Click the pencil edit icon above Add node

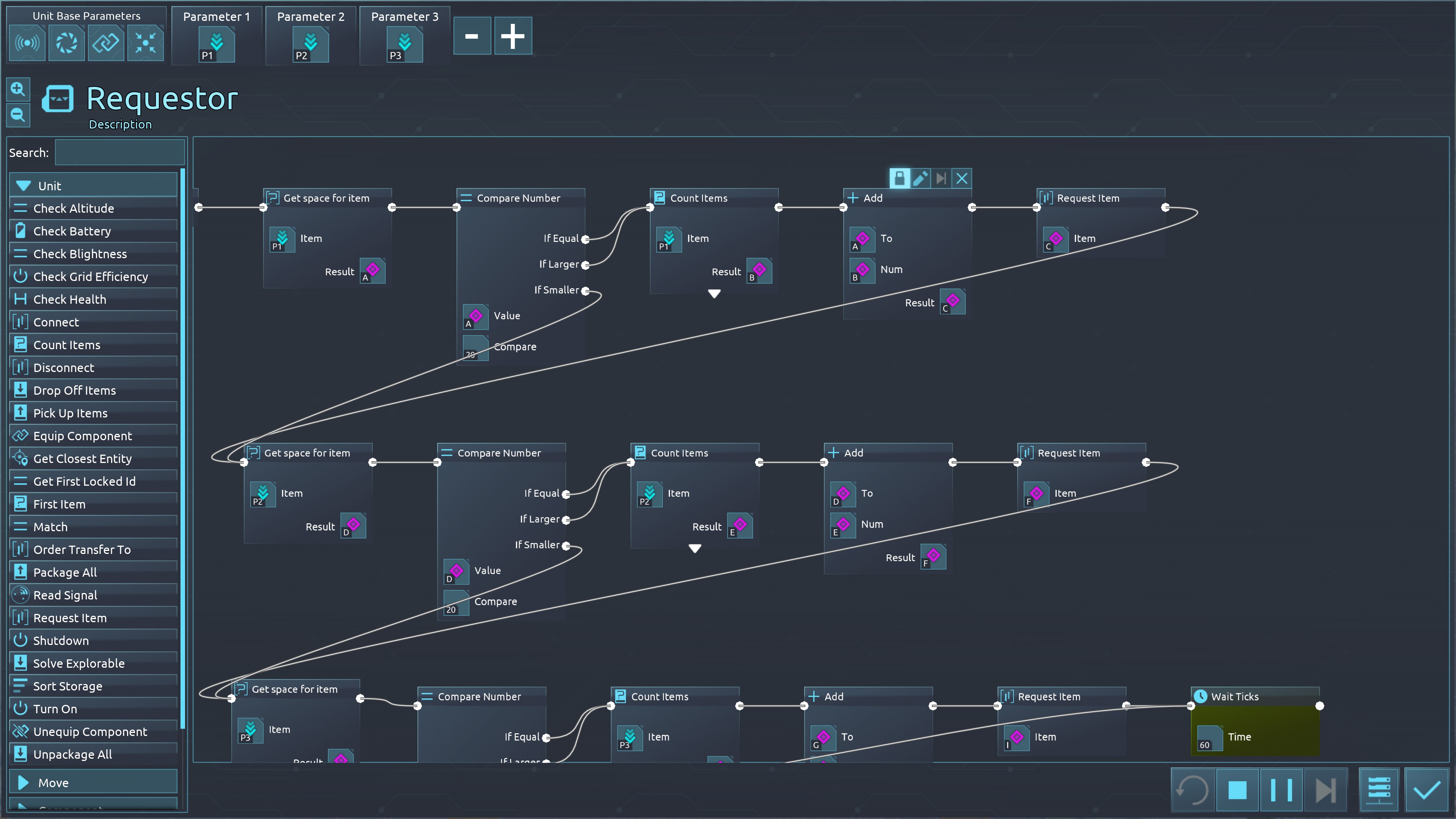coord(920,179)
